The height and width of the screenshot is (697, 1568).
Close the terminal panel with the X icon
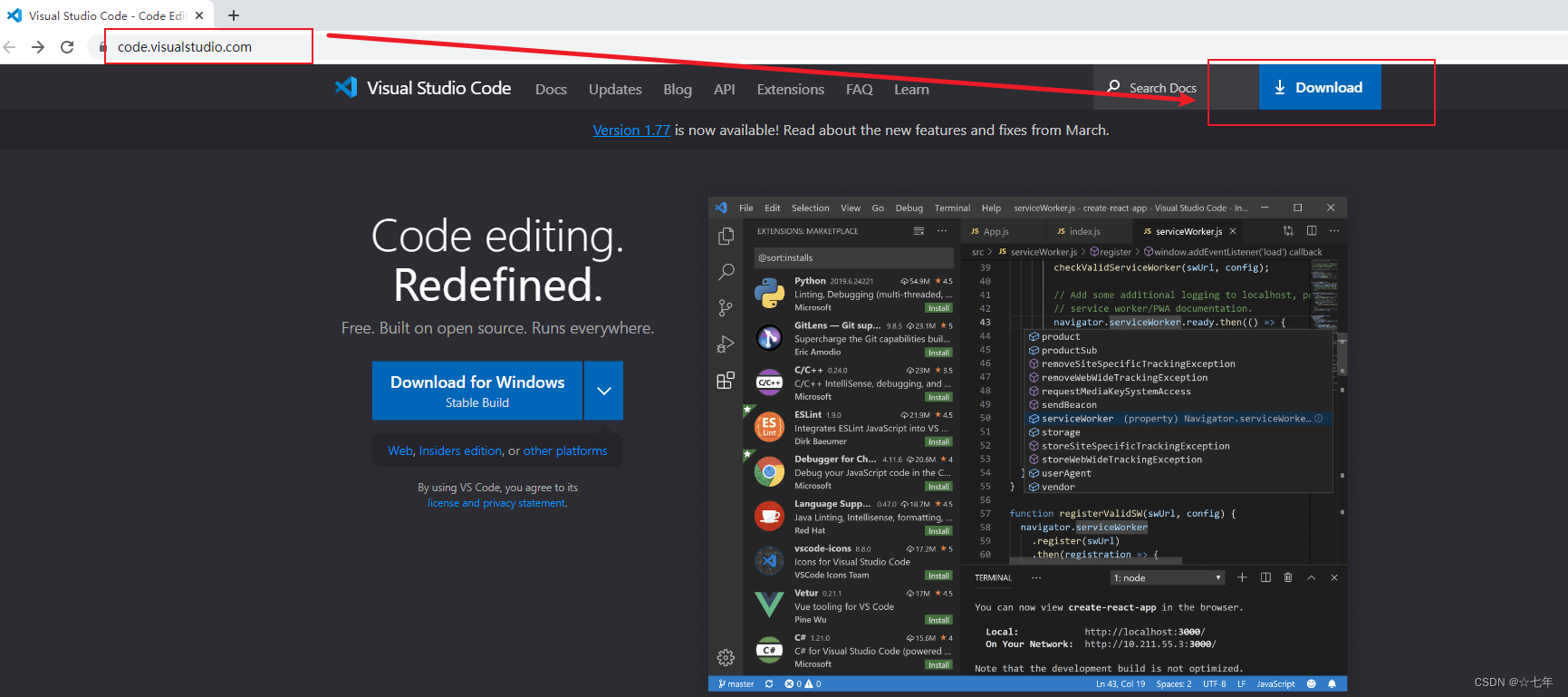pos(1334,577)
